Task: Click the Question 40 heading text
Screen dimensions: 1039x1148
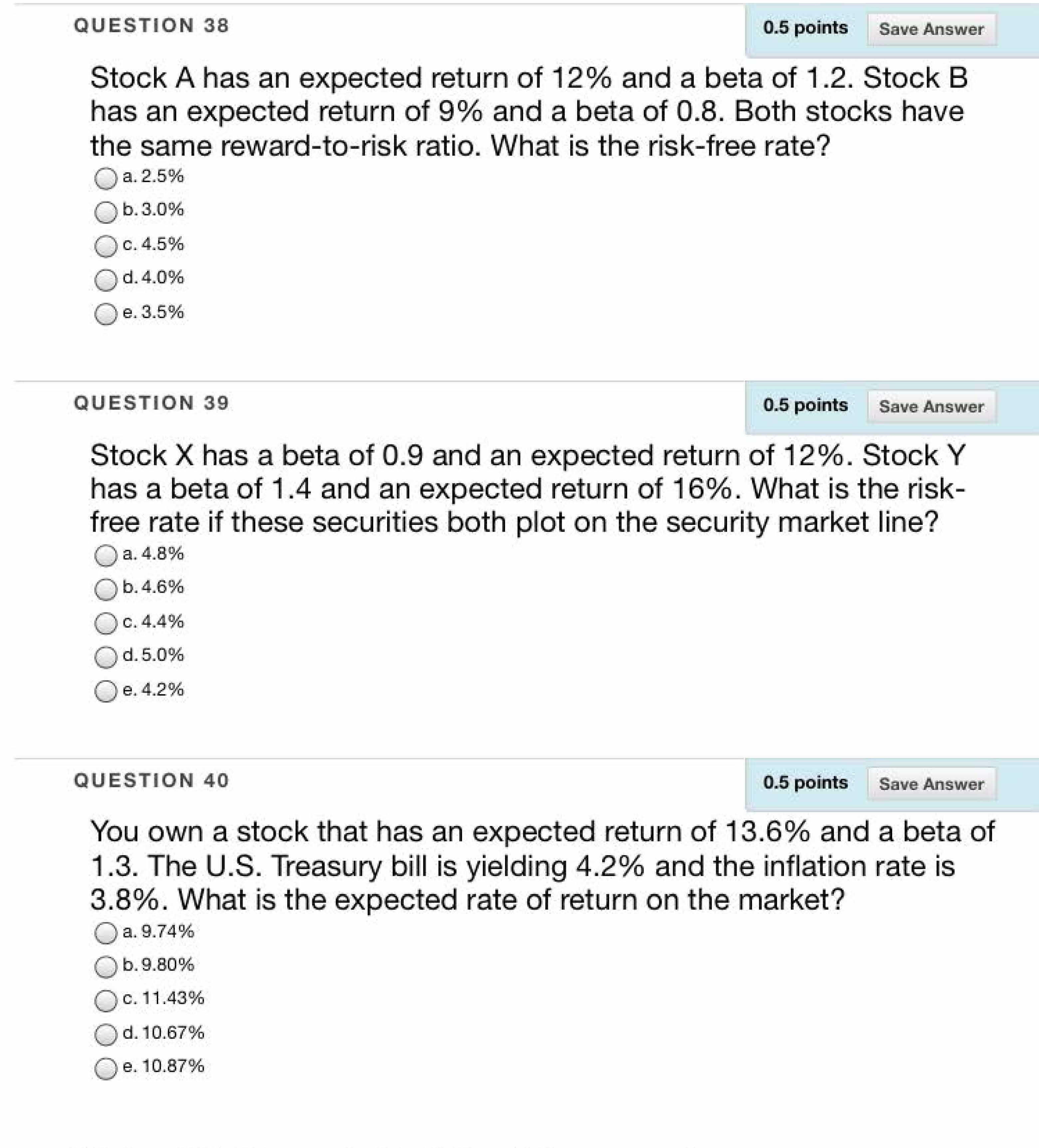Action: tap(151, 781)
